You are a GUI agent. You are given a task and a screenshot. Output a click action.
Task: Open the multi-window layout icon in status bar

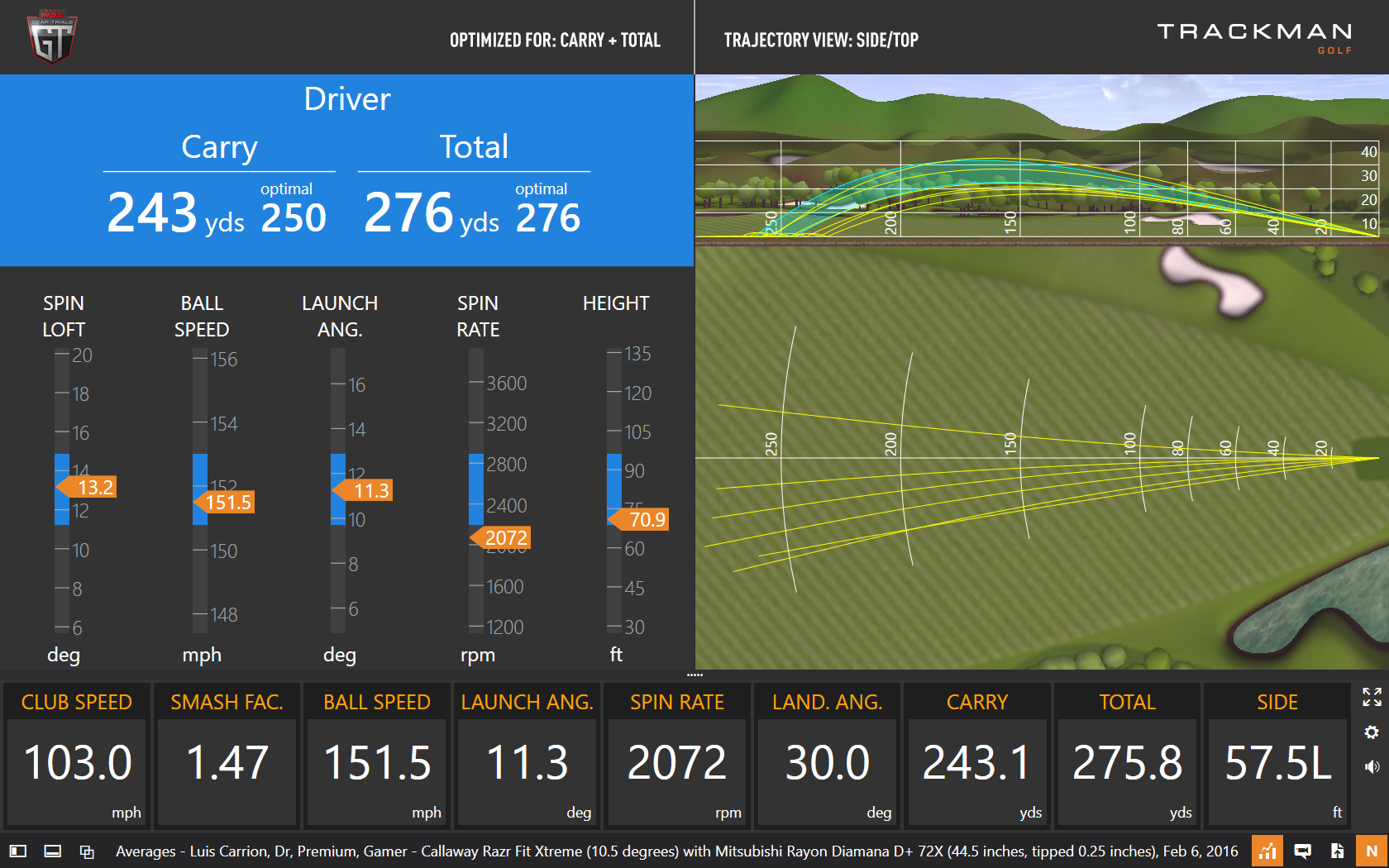pos(87,851)
